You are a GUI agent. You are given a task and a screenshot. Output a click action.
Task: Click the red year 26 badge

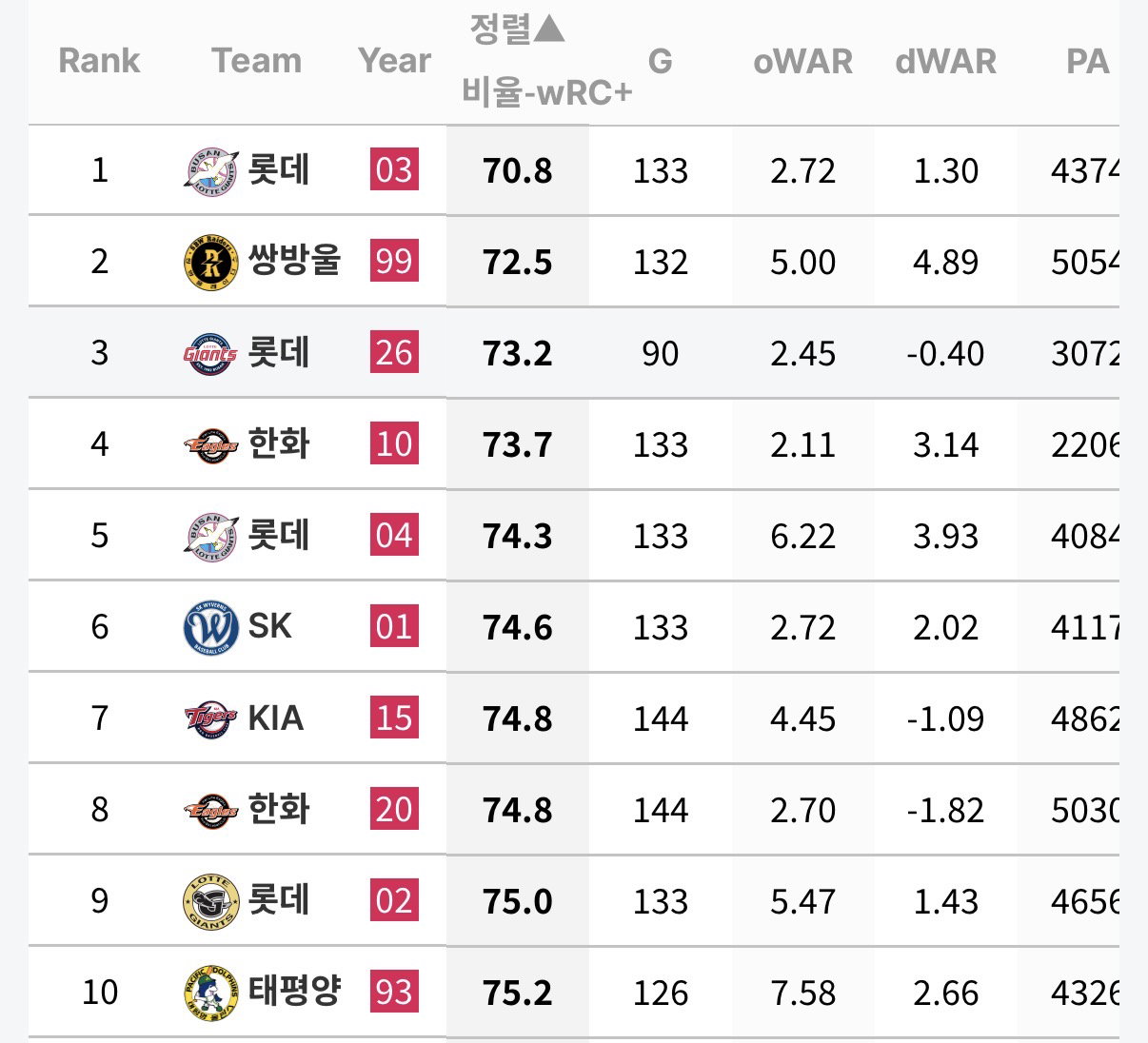[x=394, y=353]
